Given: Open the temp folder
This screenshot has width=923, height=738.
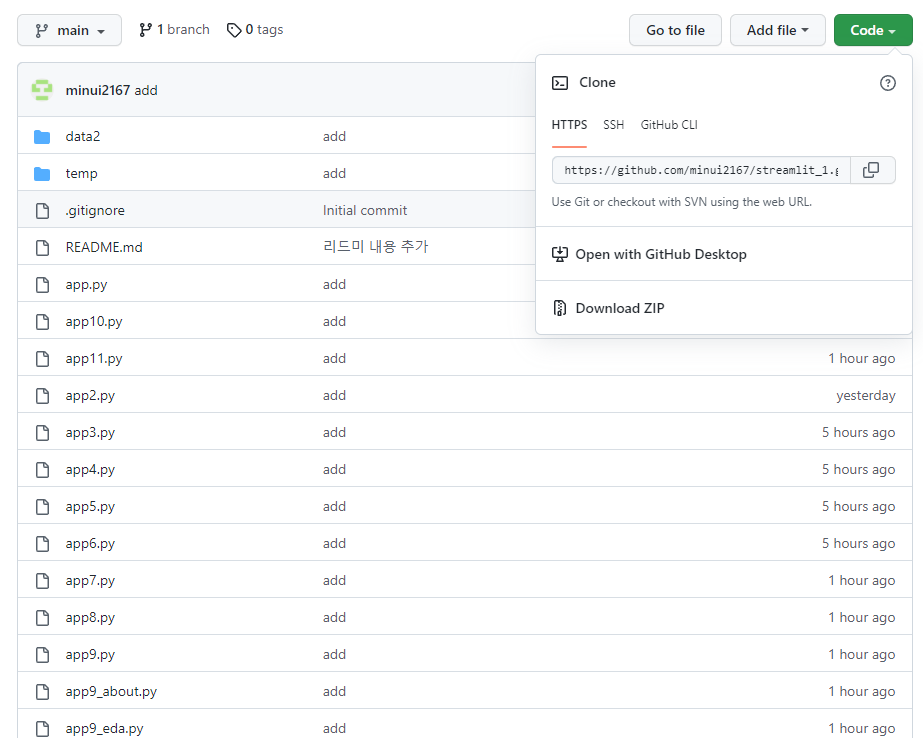Looking at the screenshot, I should (81, 174).
